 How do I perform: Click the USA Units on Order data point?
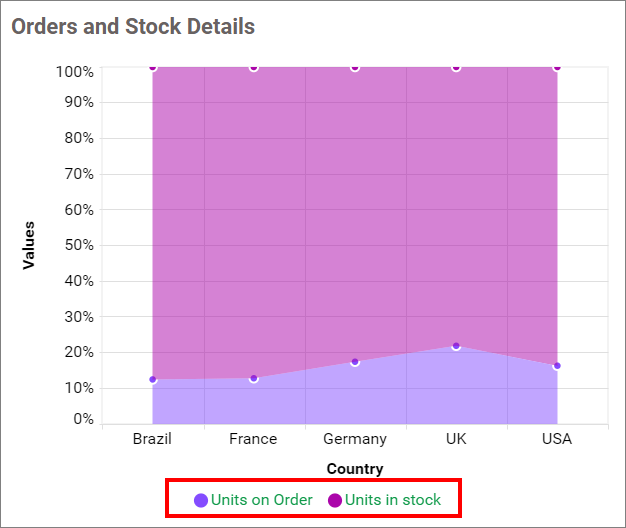point(557,366)
